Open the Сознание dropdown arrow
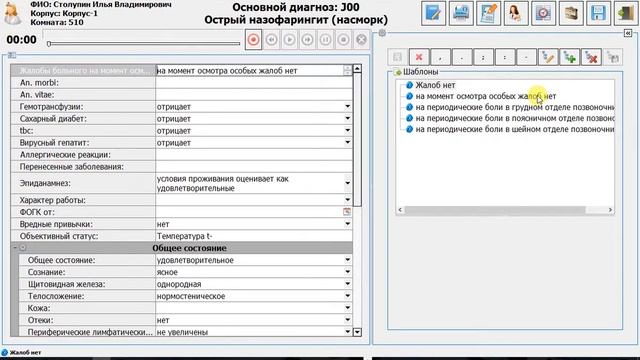 point(347,272)
